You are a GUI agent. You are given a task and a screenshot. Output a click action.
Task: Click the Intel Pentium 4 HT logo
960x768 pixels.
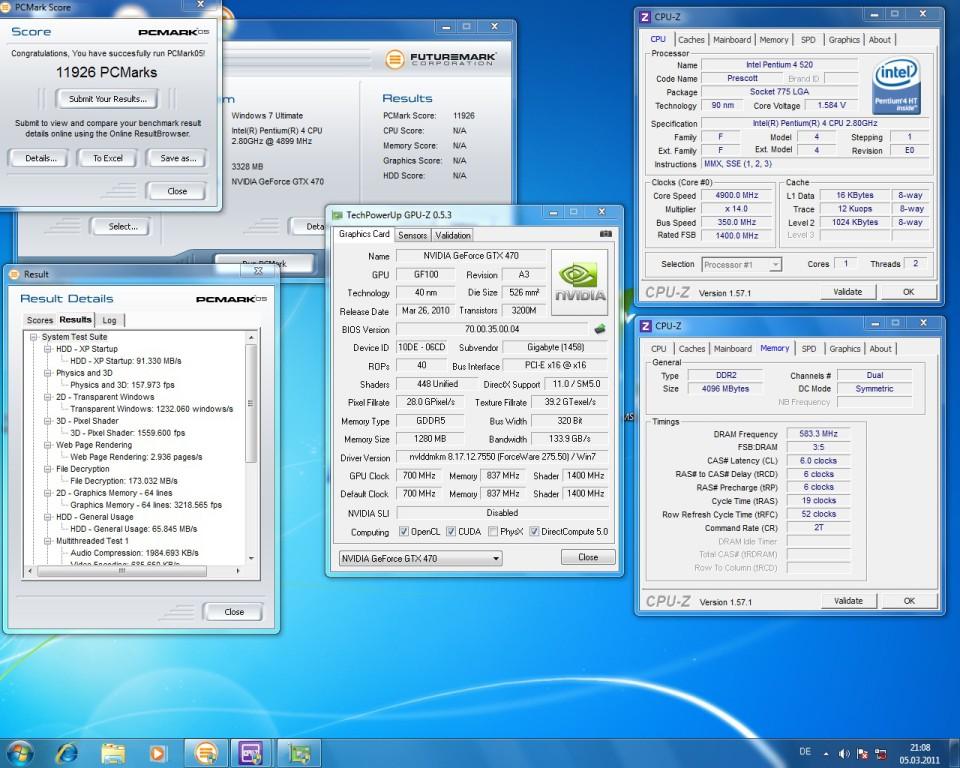(x=896, y=85)
